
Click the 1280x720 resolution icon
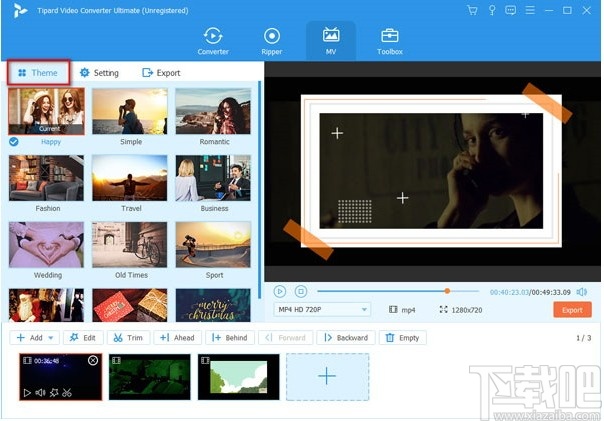pos(443,309)
